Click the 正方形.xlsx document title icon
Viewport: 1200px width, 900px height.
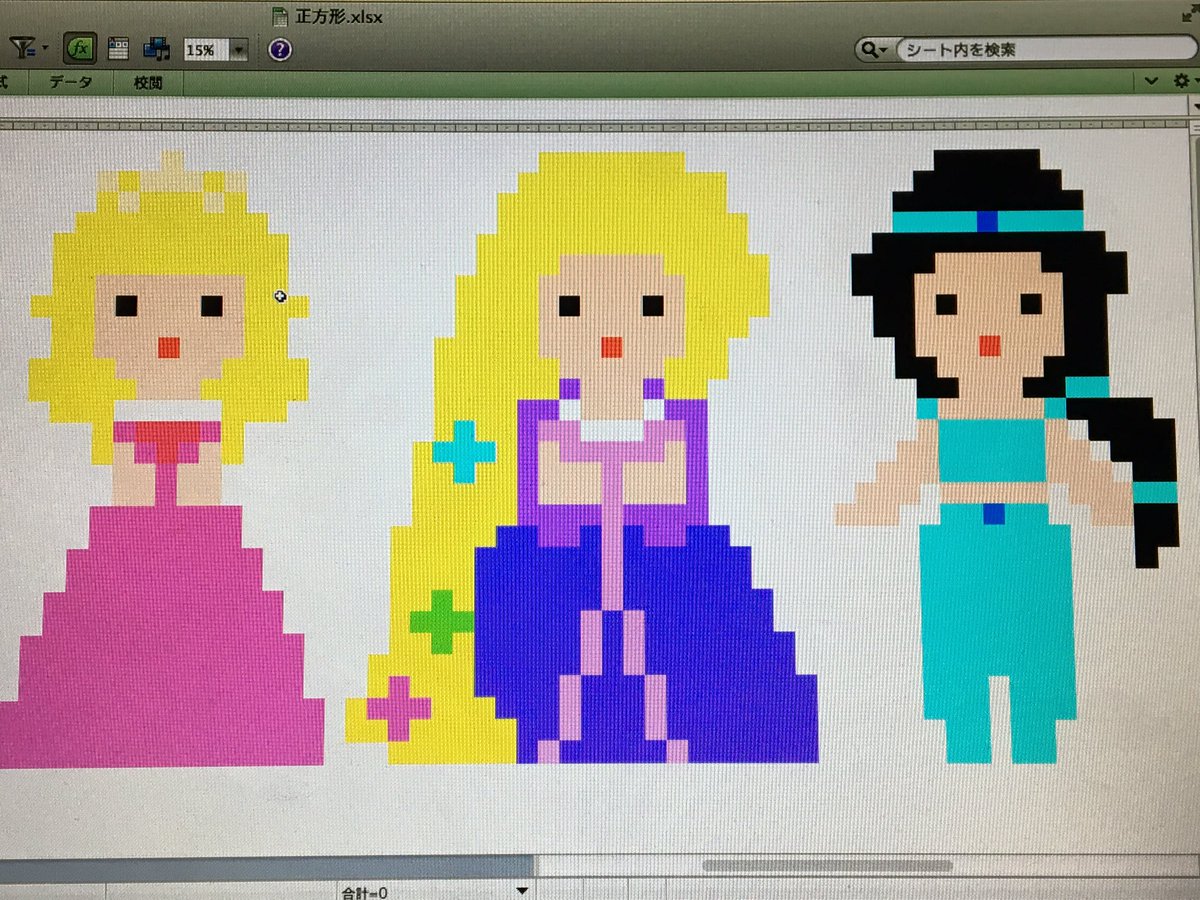point(280,15)
